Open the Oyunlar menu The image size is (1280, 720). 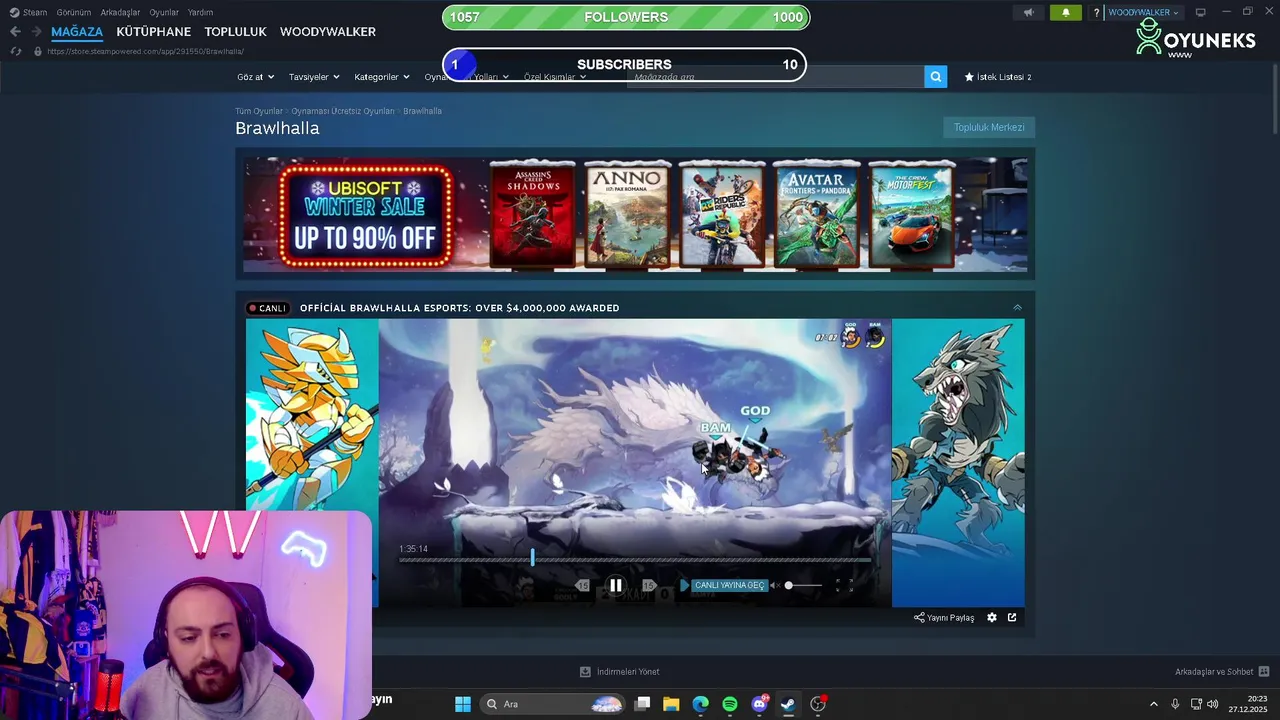[164, 13]
